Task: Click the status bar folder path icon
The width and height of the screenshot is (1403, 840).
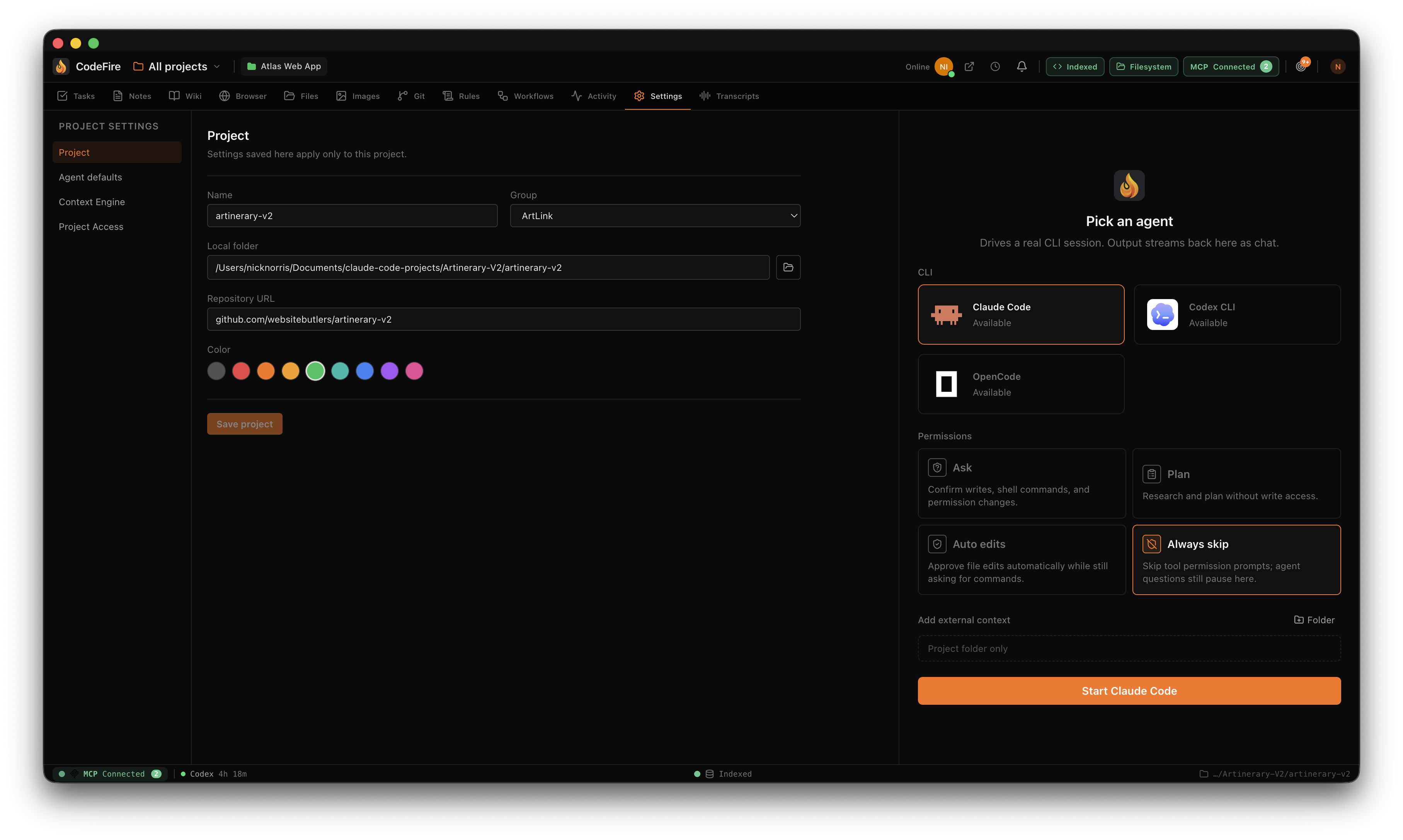Action: (x=1204, y=774)
